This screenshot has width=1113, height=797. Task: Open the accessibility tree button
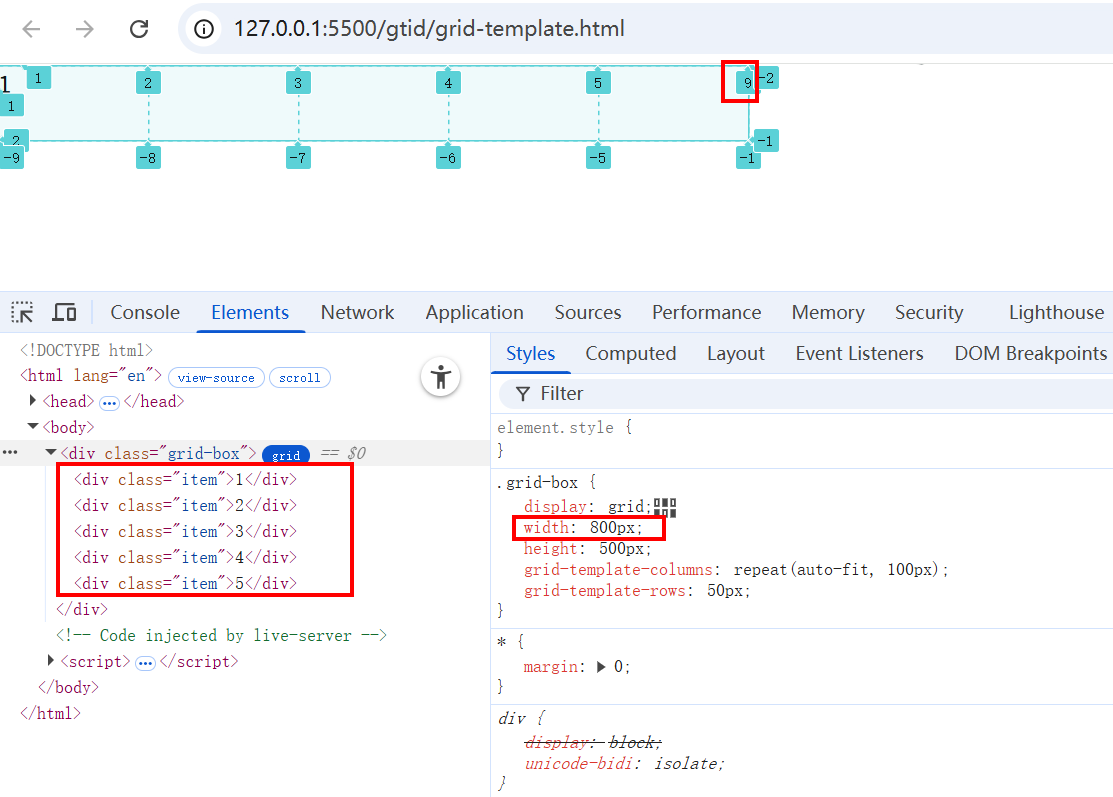[x=440, y=377]
